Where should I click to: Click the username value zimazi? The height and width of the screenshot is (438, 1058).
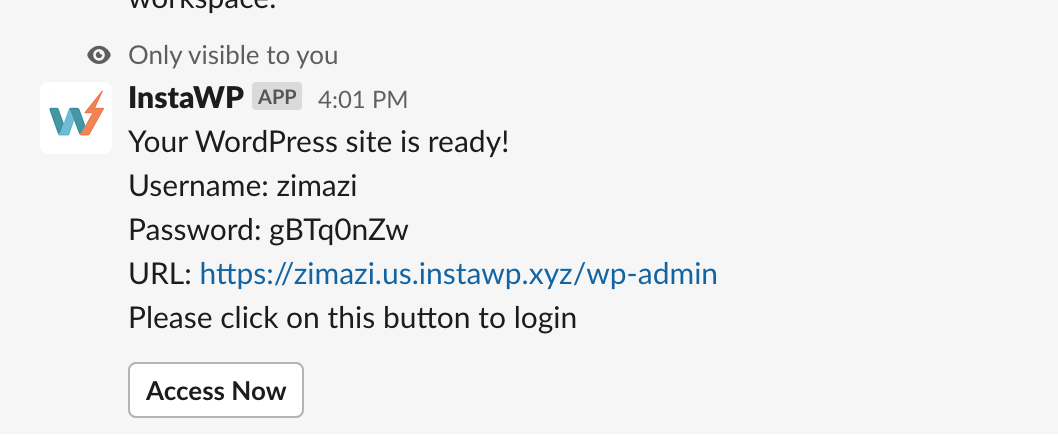(x=320, y=186)
